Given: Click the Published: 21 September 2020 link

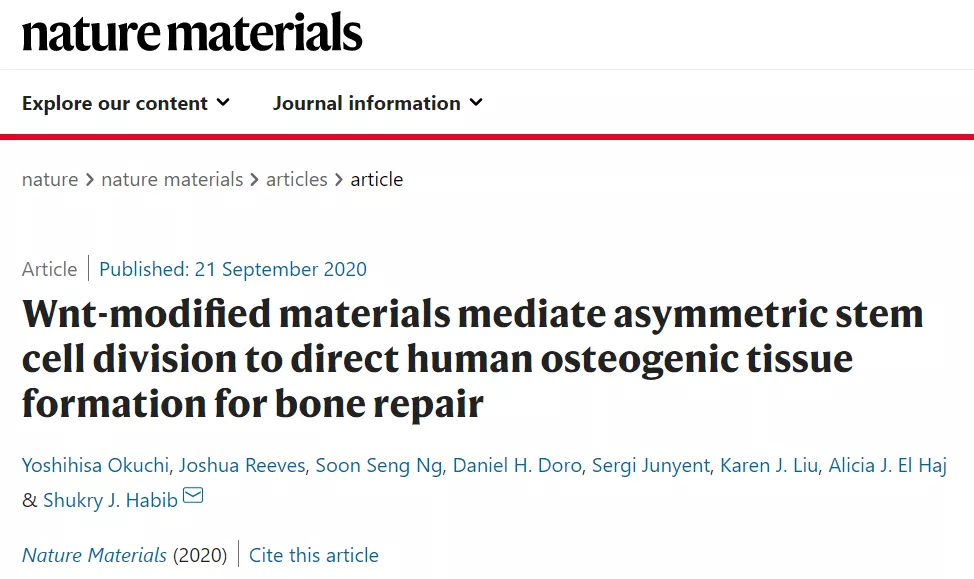Looking at the screenshot, I should tap(233, 269).
